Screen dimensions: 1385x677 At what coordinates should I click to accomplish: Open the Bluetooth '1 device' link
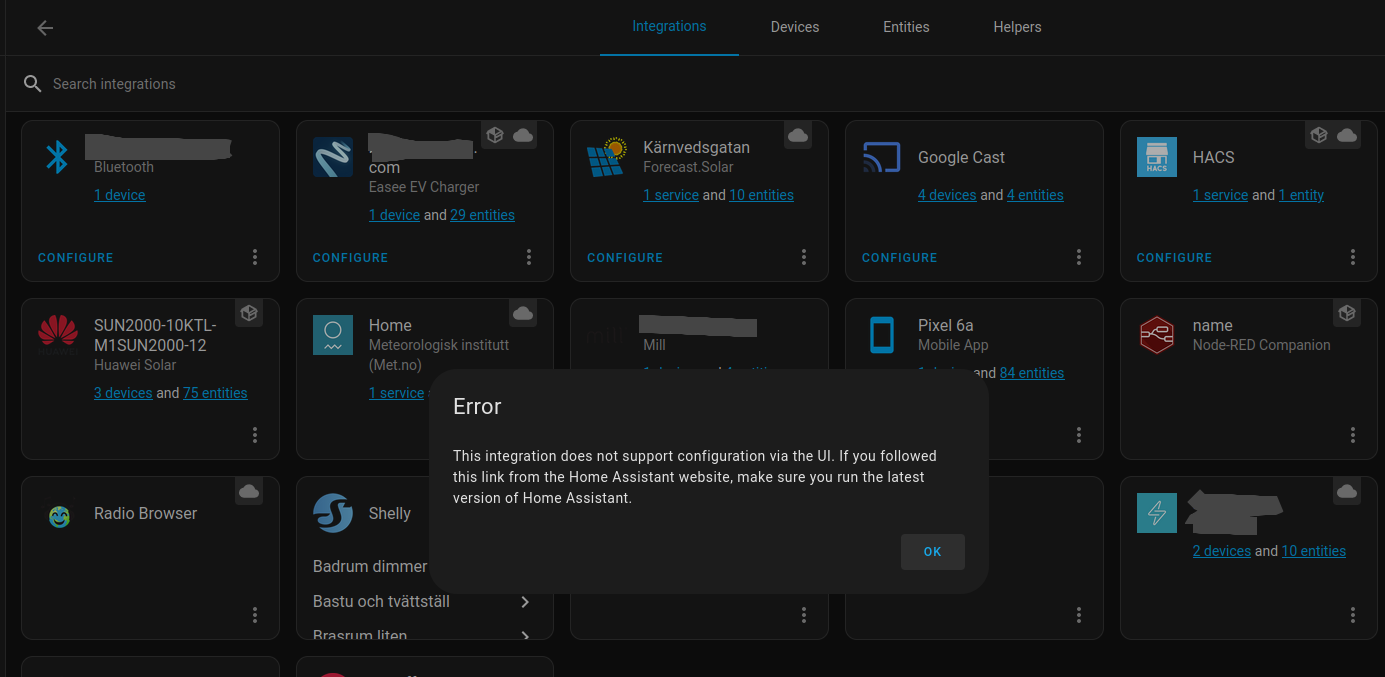(119, 195)
